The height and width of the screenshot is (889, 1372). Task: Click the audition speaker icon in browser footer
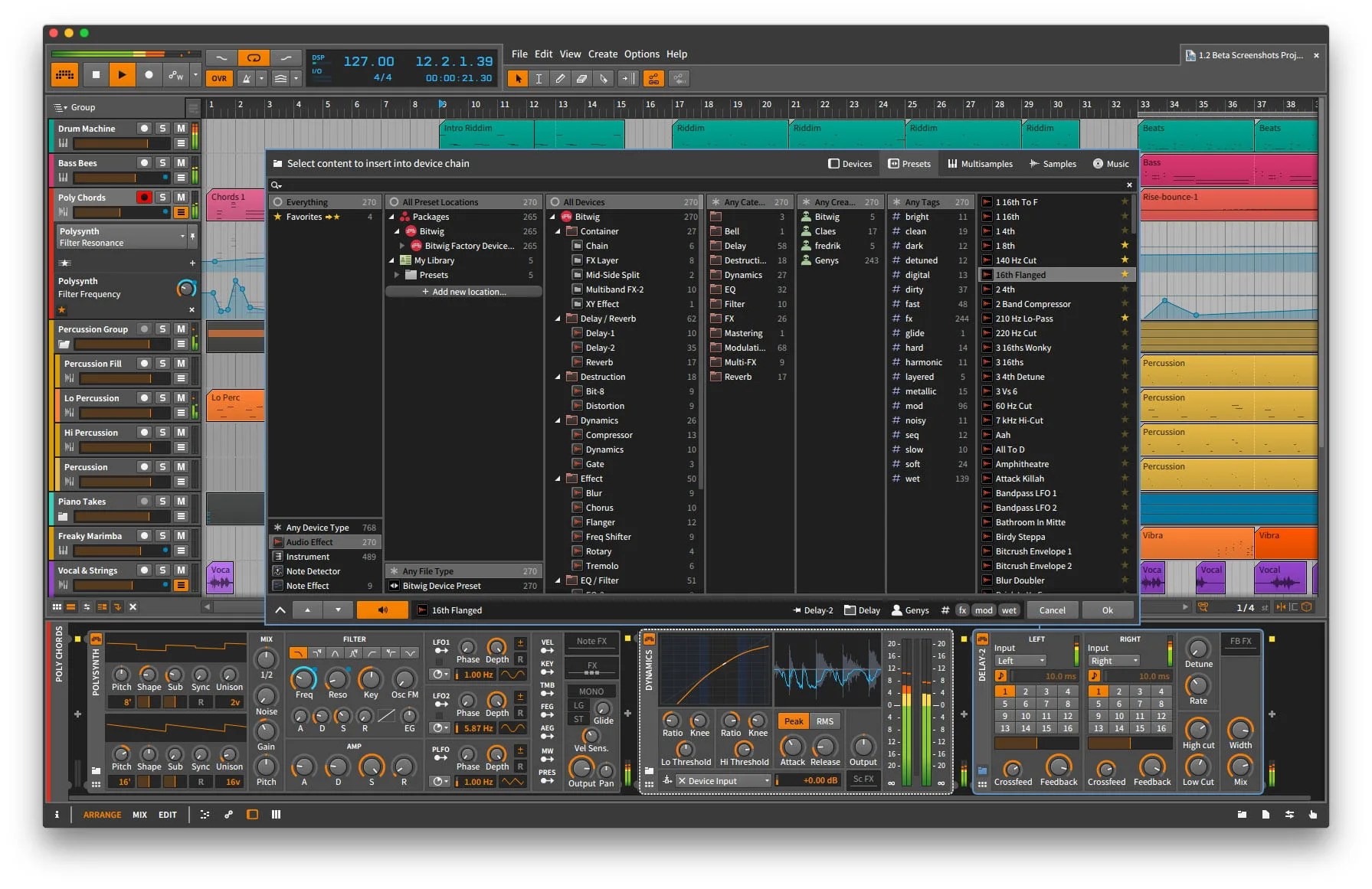coord(383,610)
